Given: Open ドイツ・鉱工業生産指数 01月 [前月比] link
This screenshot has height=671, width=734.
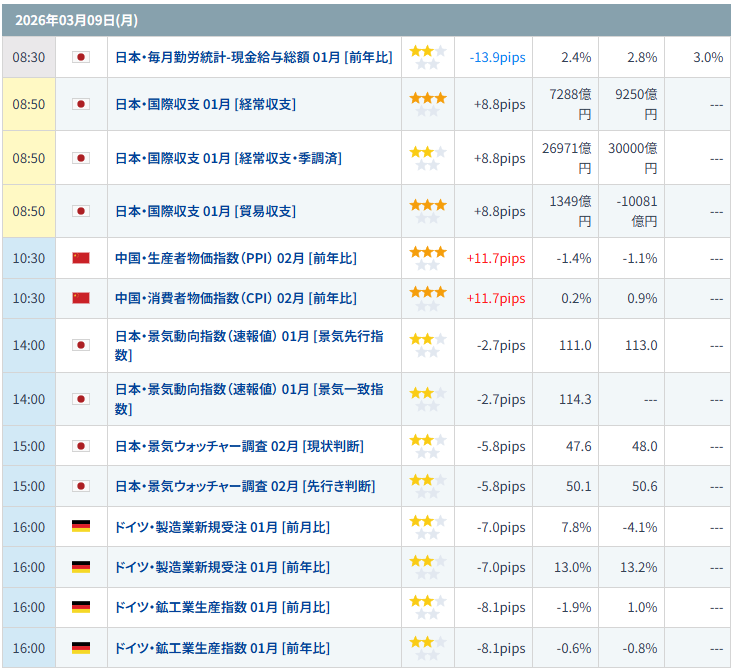Looking at the screenshot, I should 222,607.
